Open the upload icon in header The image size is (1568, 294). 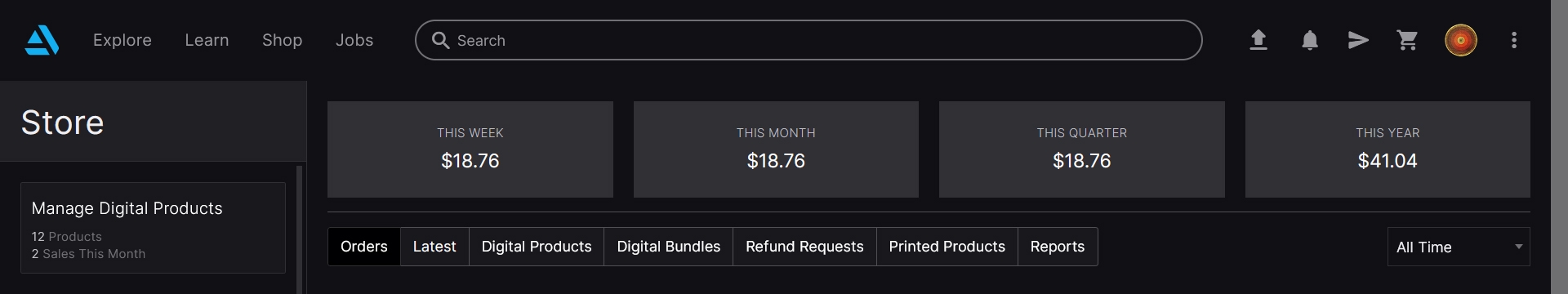[x=1258, y=40]
